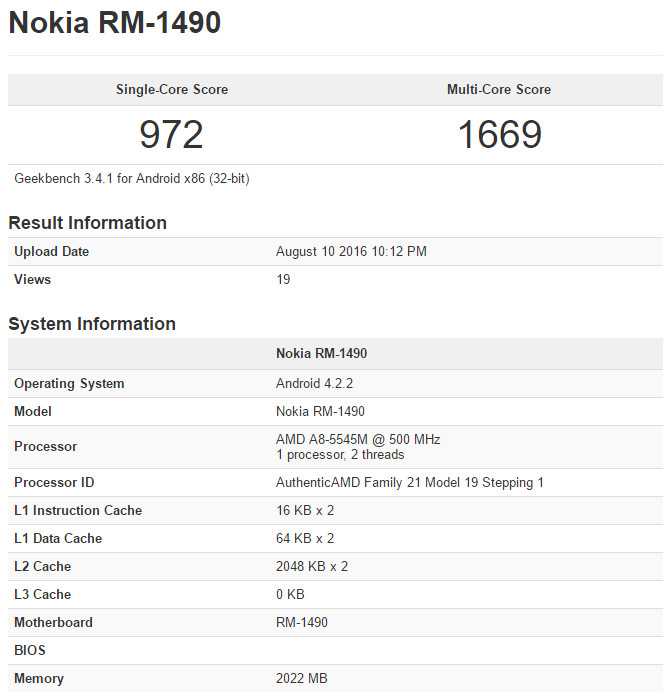Screen dimensions: 668x694
Task: Click the Geekbench 3.4.1 version text
Action: (132, 179)
